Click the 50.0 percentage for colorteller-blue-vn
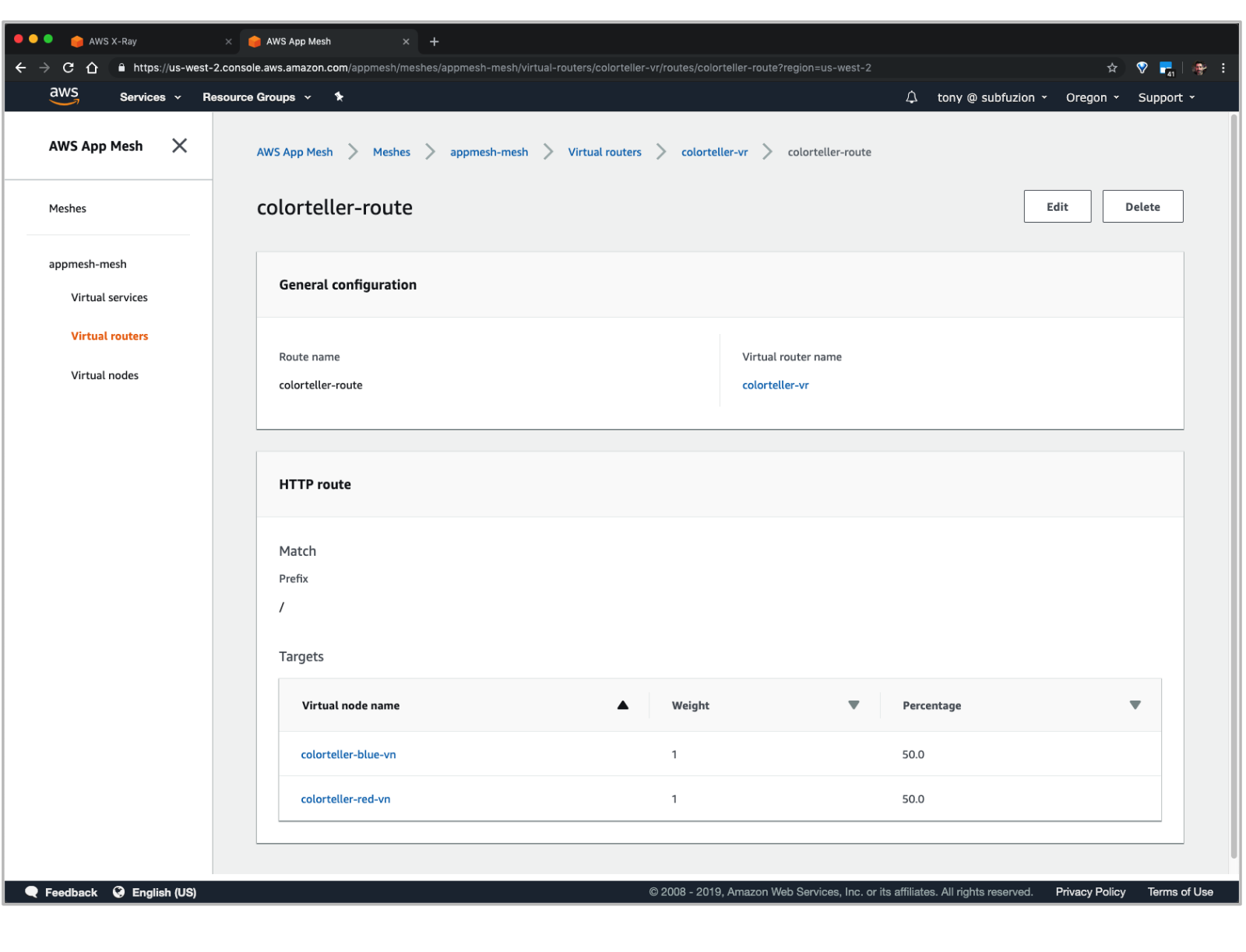1246x952 pixels. 913,754
